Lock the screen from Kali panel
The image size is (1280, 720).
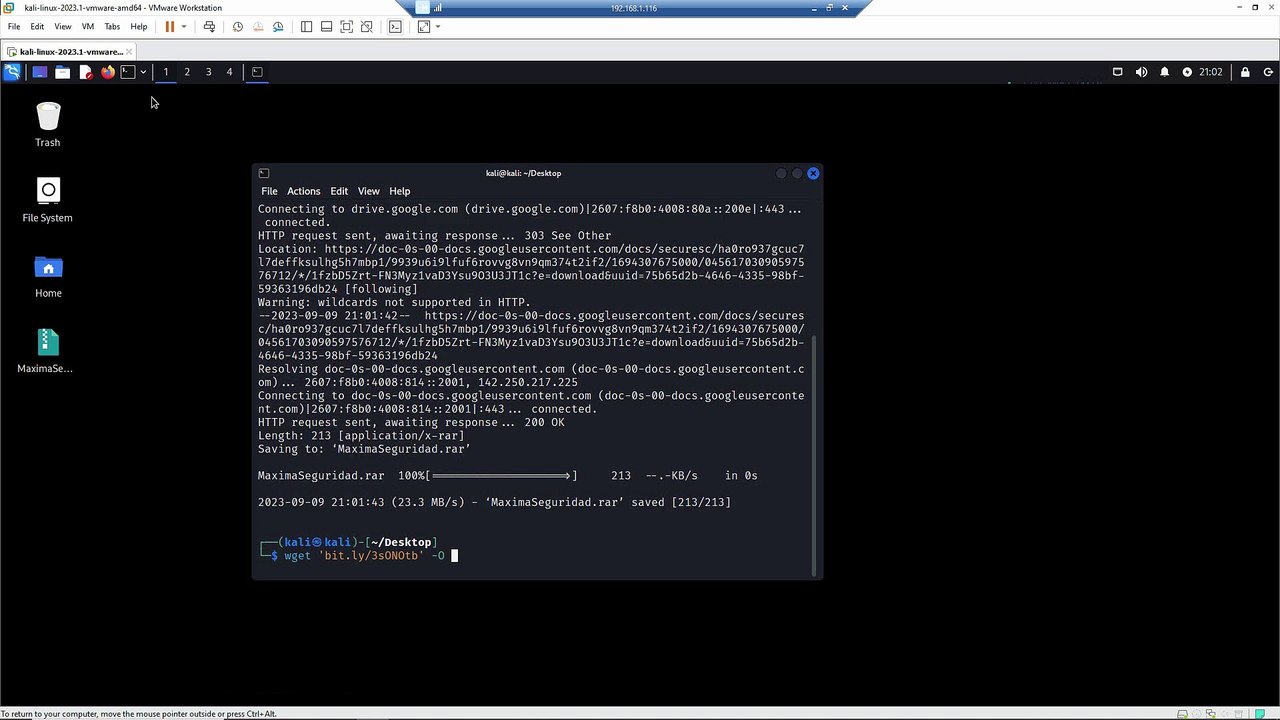tap(1245, 72)
